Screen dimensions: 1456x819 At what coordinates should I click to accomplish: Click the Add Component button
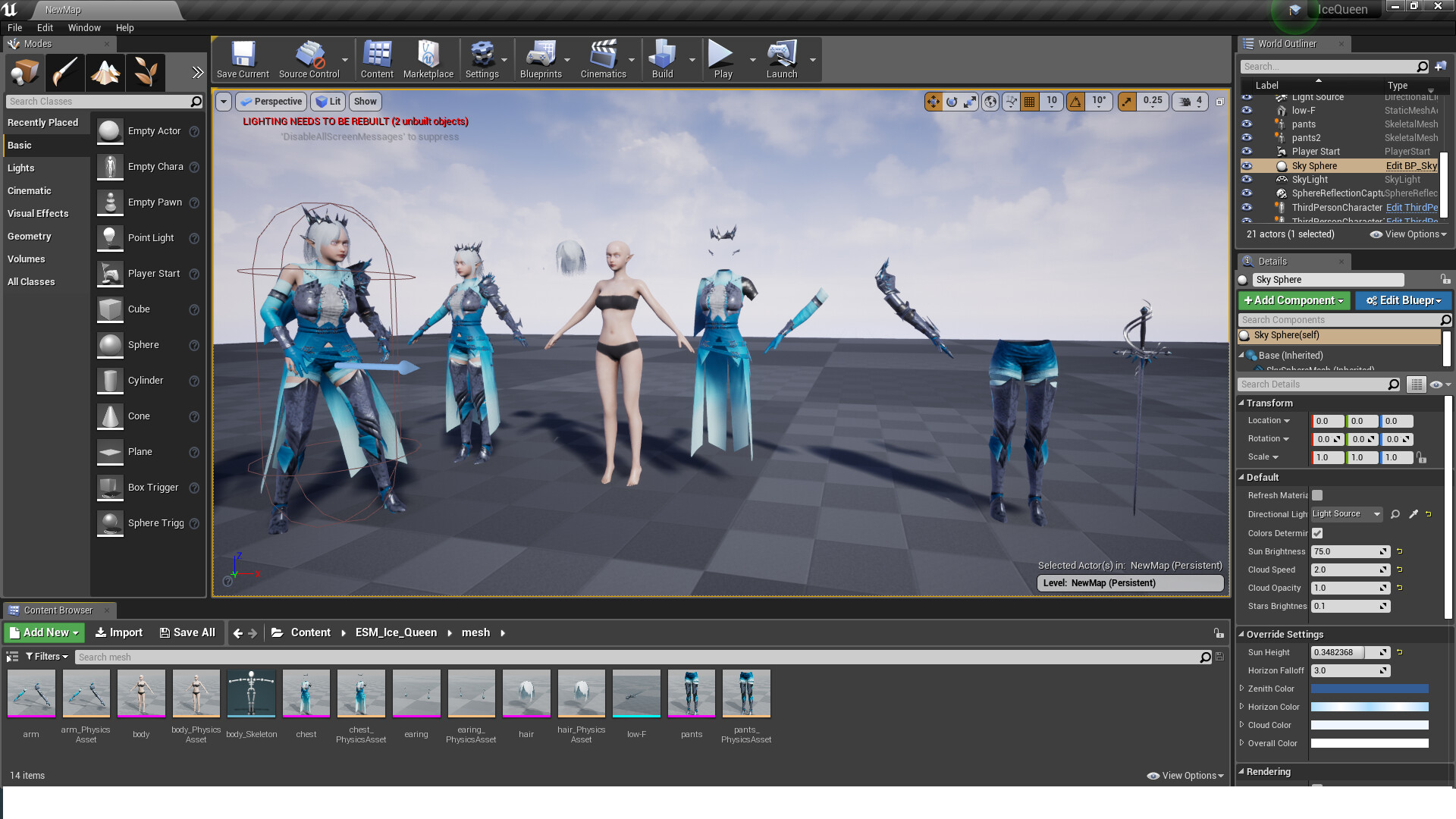(x=1293, y=300)
